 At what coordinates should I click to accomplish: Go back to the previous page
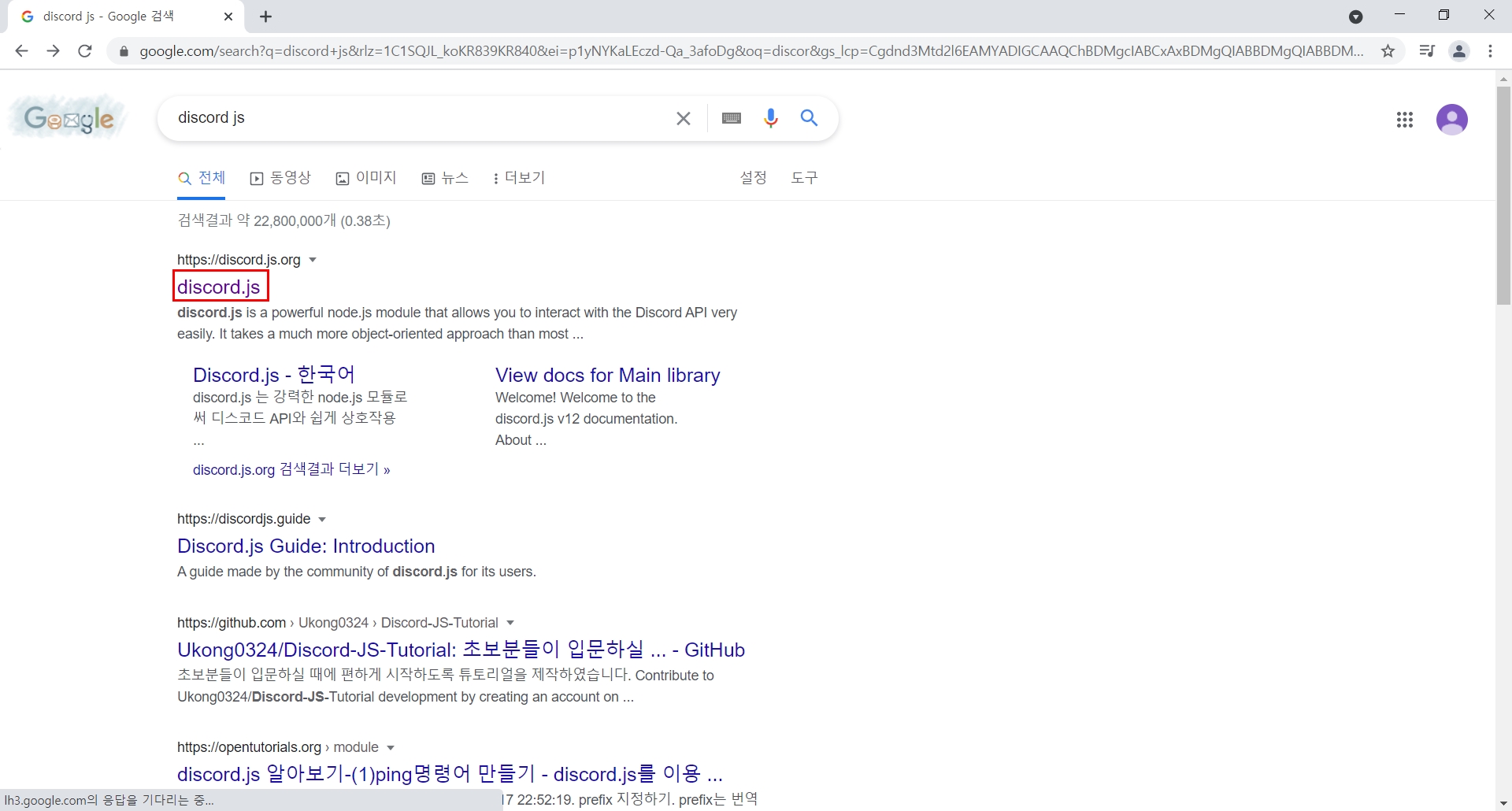(21, 51)
